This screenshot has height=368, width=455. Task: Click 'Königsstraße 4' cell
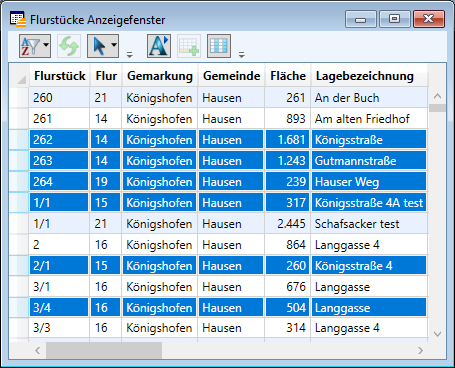click(369, 266)
